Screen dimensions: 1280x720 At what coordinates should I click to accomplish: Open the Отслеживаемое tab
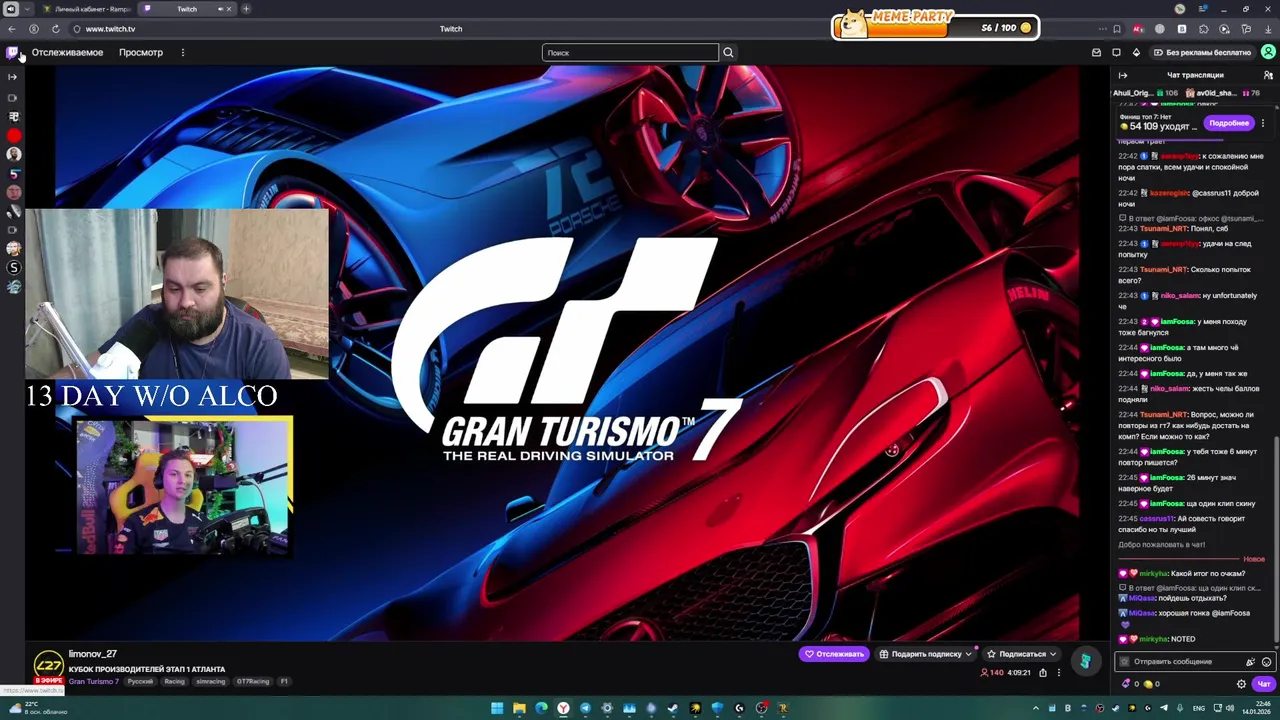pos(67,52)
